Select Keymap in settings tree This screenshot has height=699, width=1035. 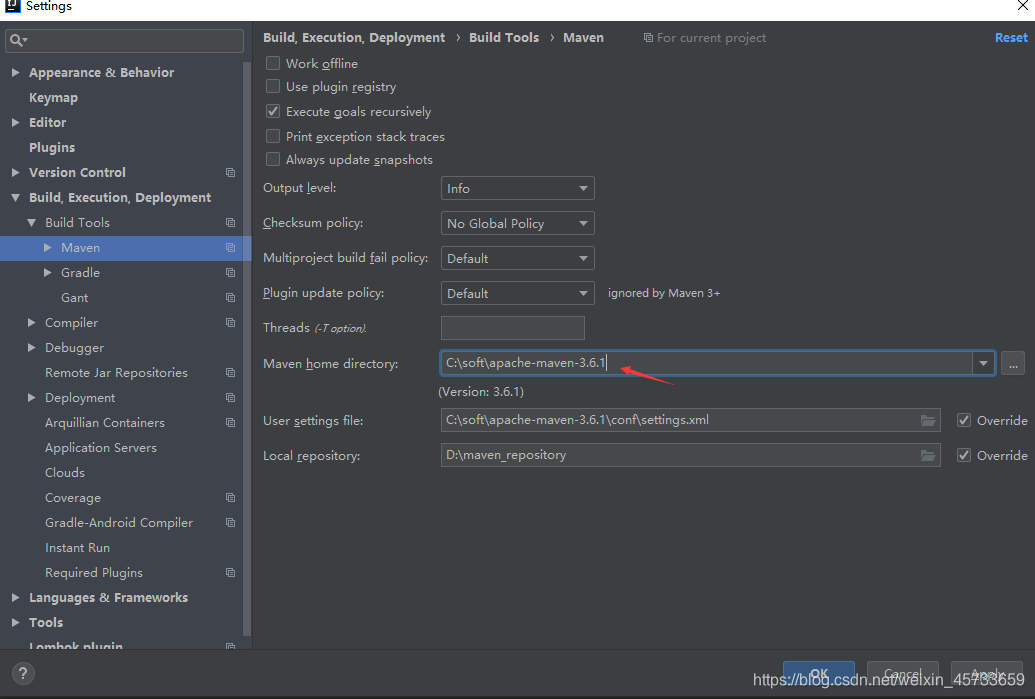53,98
